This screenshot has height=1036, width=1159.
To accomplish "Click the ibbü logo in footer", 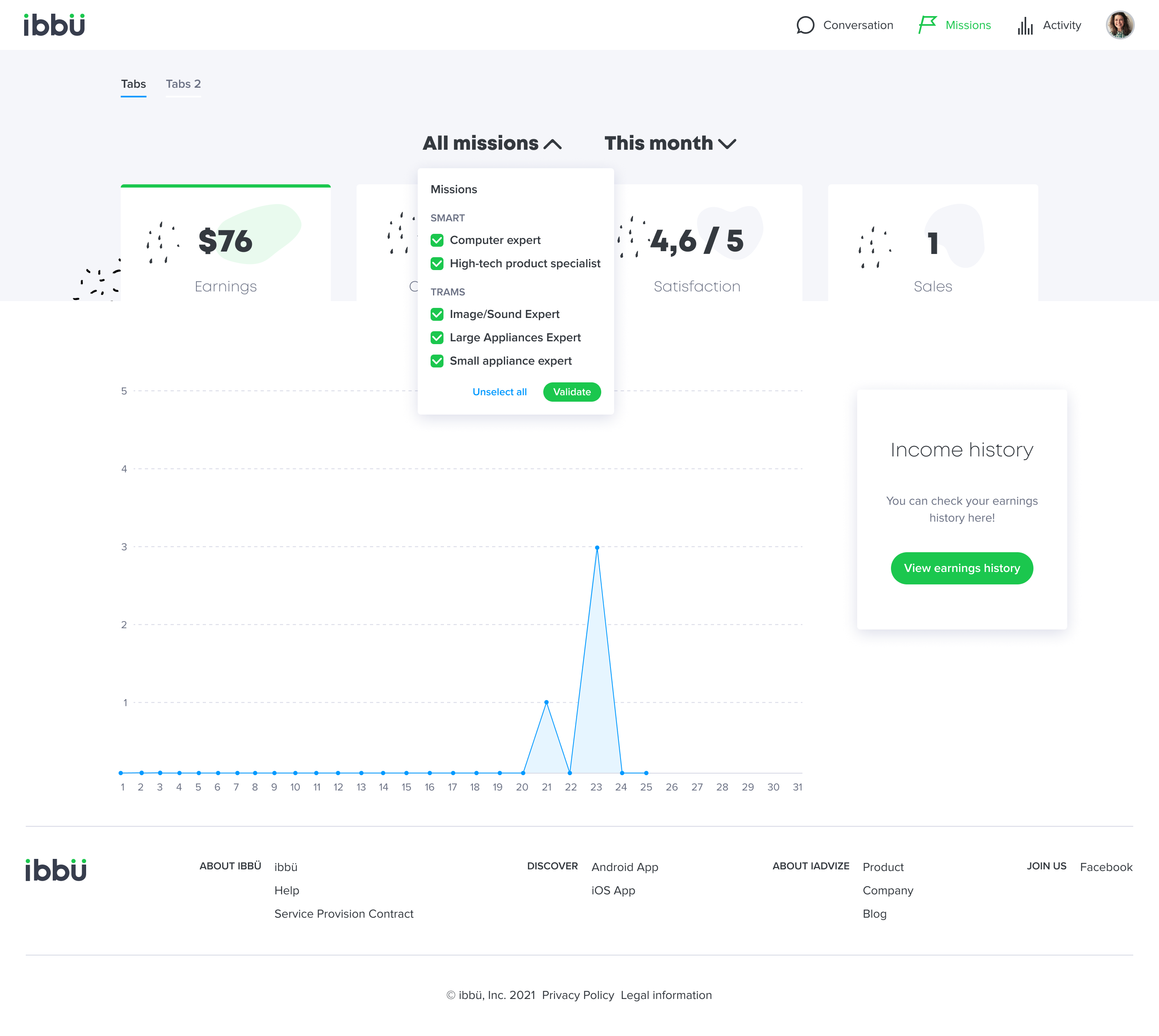I will [56, 870].
